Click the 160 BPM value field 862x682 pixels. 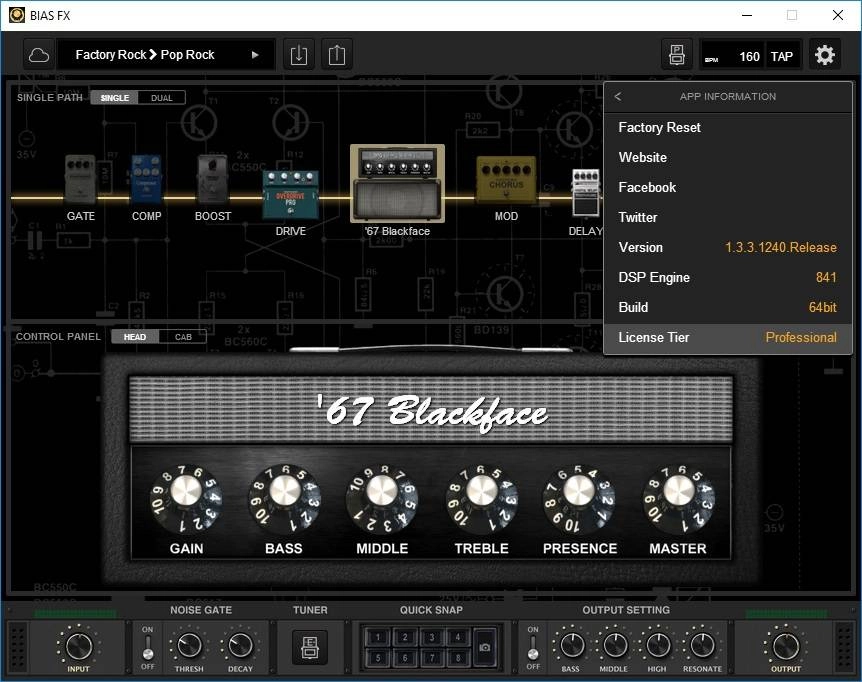[732, 57]
